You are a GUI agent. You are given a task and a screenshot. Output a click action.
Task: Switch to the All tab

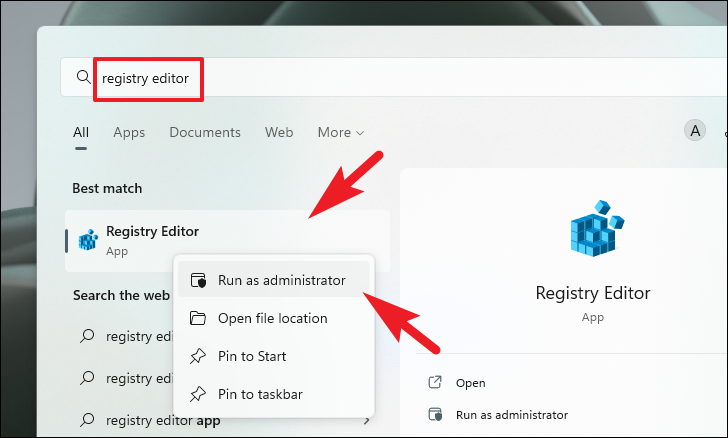point(81,132)
